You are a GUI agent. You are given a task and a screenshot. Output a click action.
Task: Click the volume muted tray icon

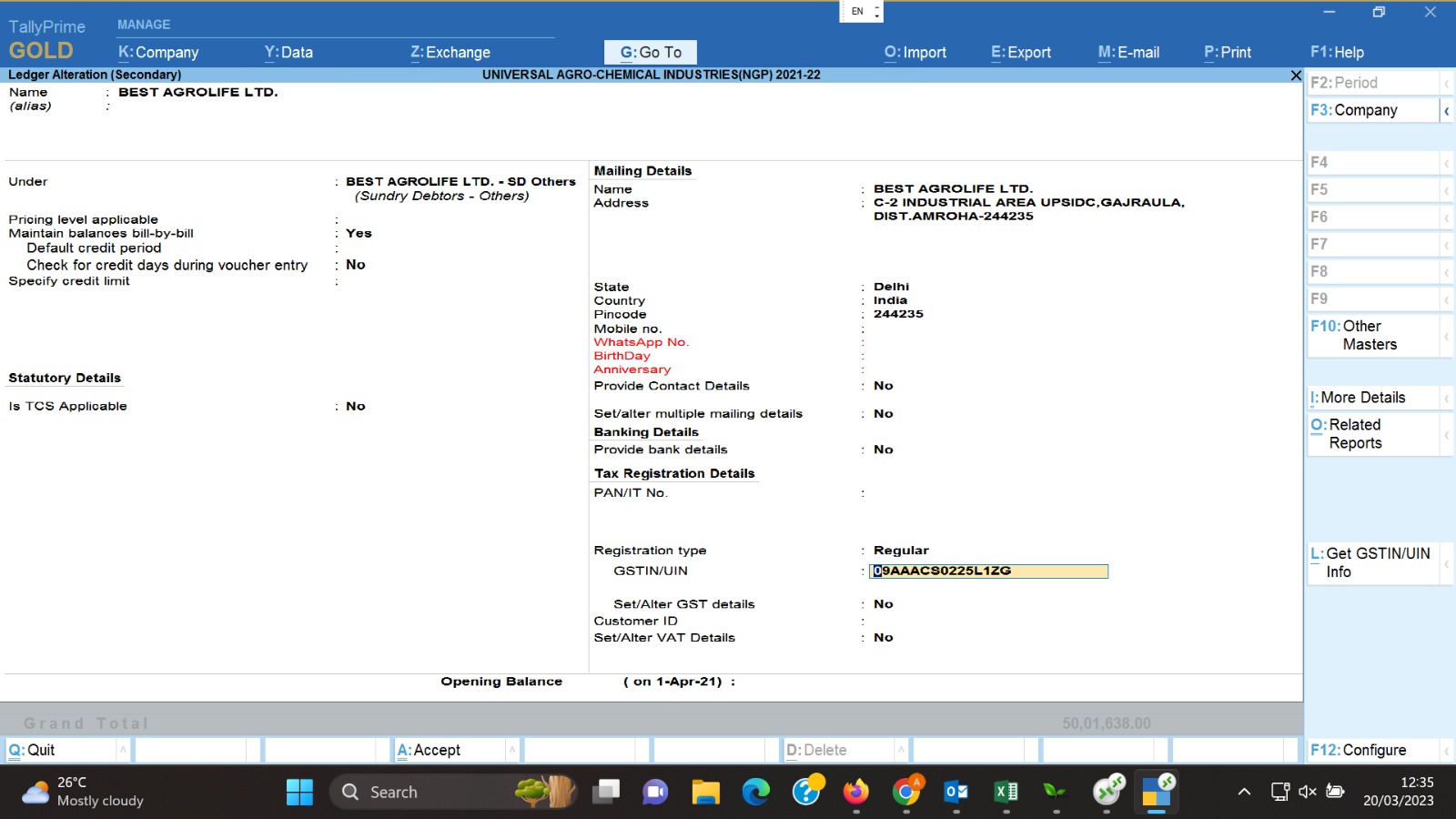[x=1308, y=792]
